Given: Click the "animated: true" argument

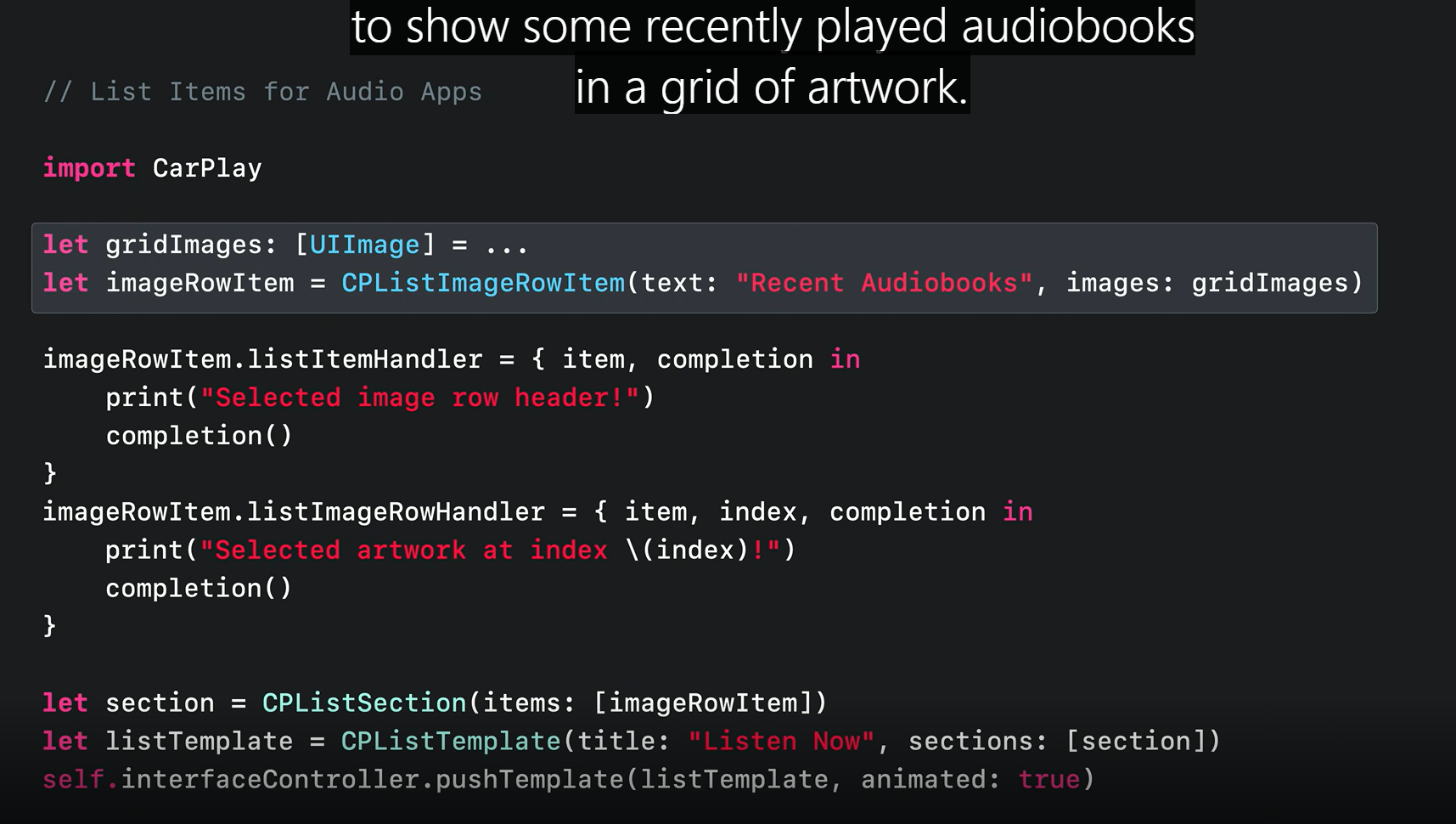Looking at the screenshot, I should (971, 779).
